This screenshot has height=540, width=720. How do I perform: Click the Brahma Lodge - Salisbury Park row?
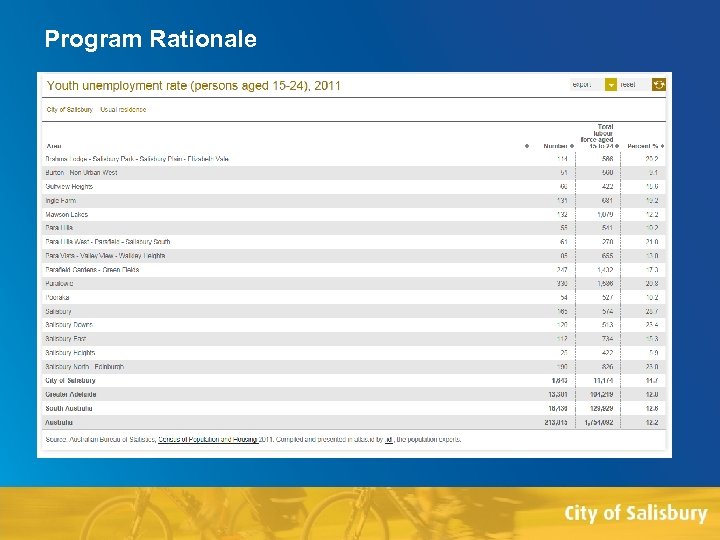354,159
